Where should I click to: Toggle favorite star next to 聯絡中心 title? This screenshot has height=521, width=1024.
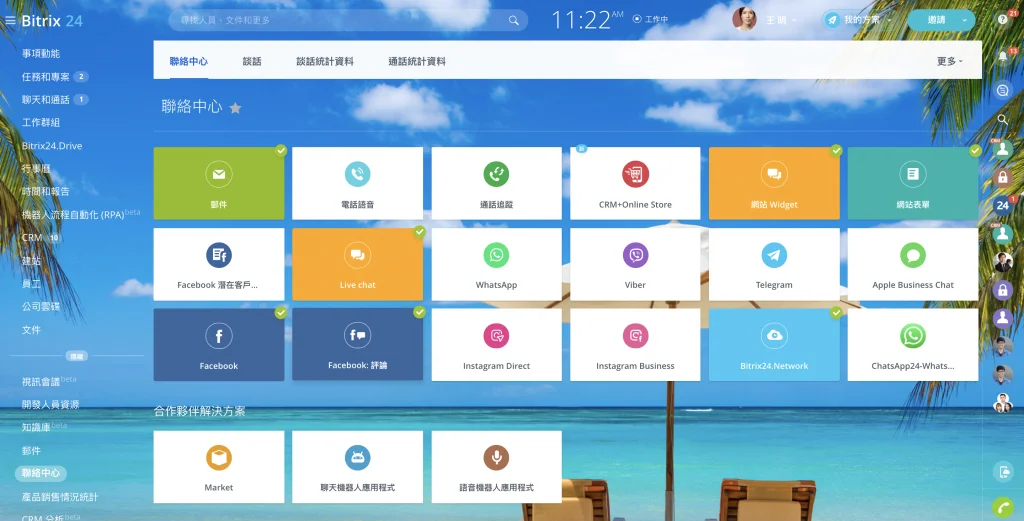coord(236,108)
